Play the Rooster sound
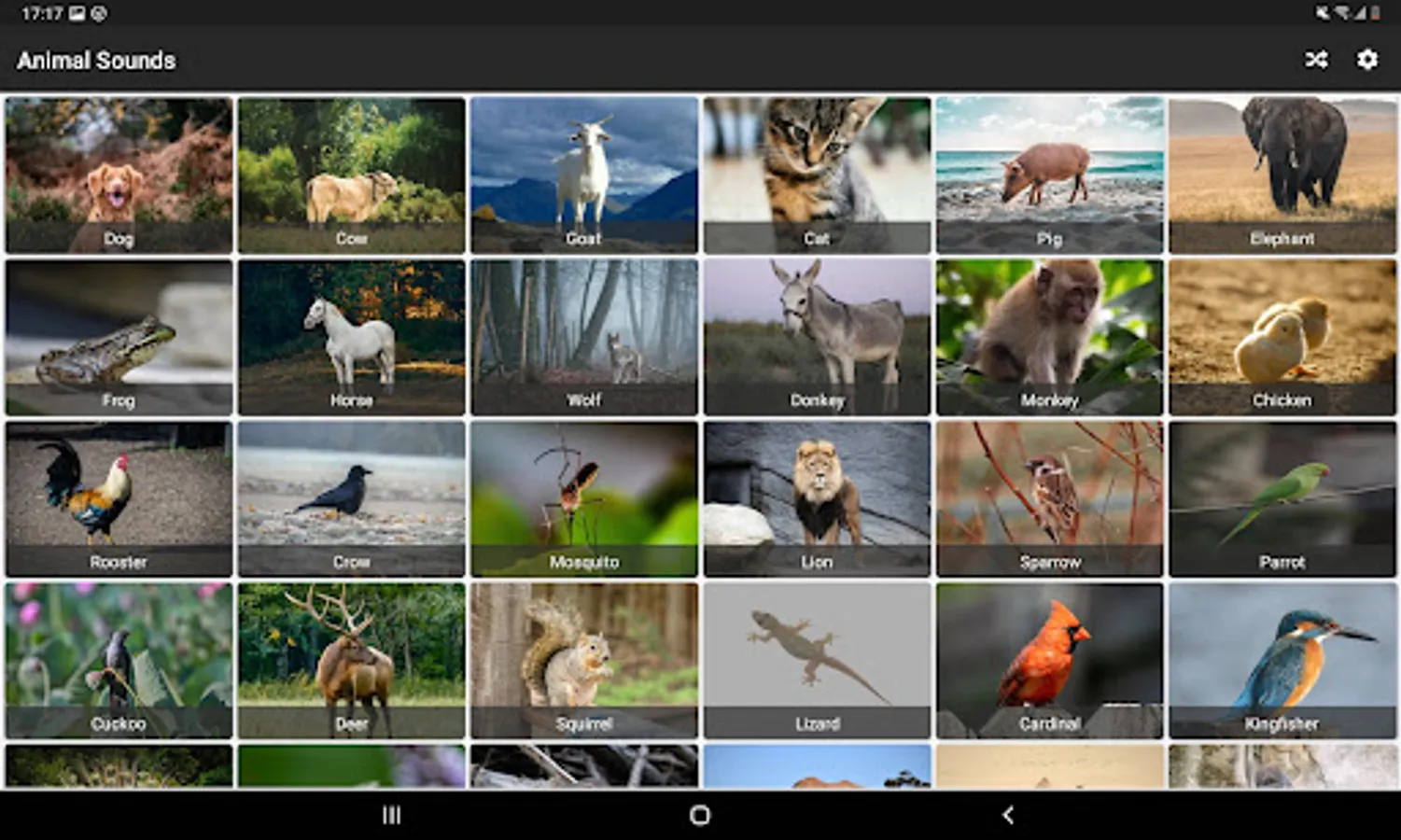This screenshot has height=840, width=1401. [119, 498]
